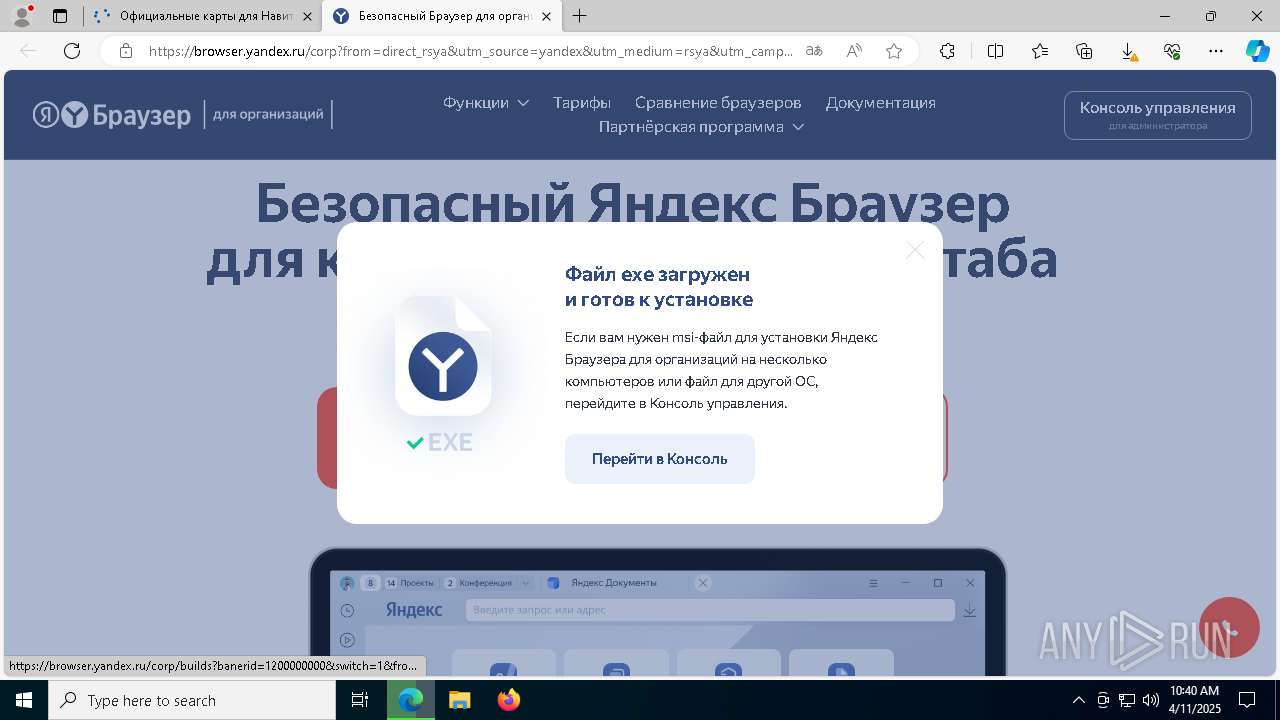Click the для организаций label link

[268, 114]
